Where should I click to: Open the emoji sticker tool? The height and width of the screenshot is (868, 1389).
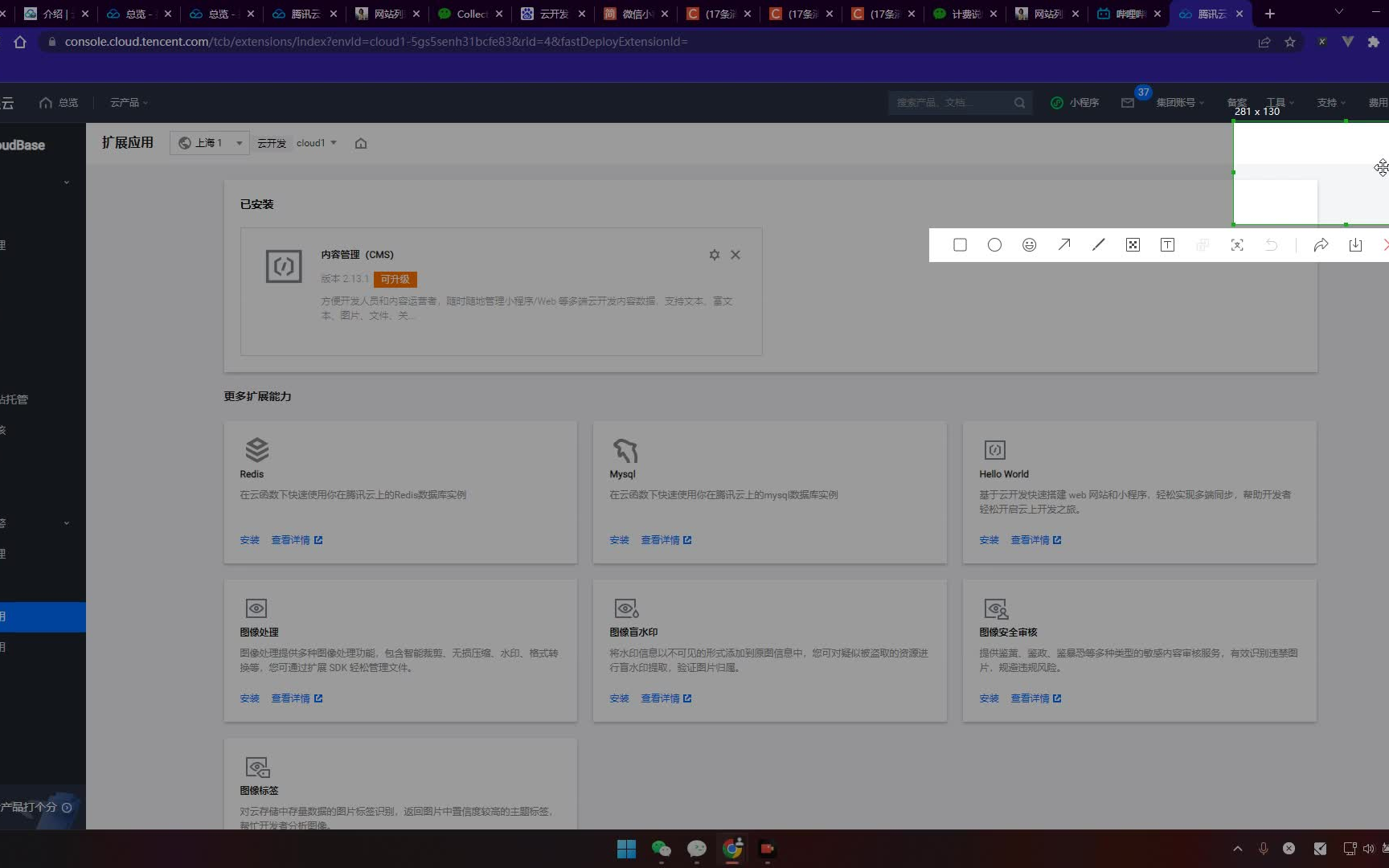[x=1029, y=245]
